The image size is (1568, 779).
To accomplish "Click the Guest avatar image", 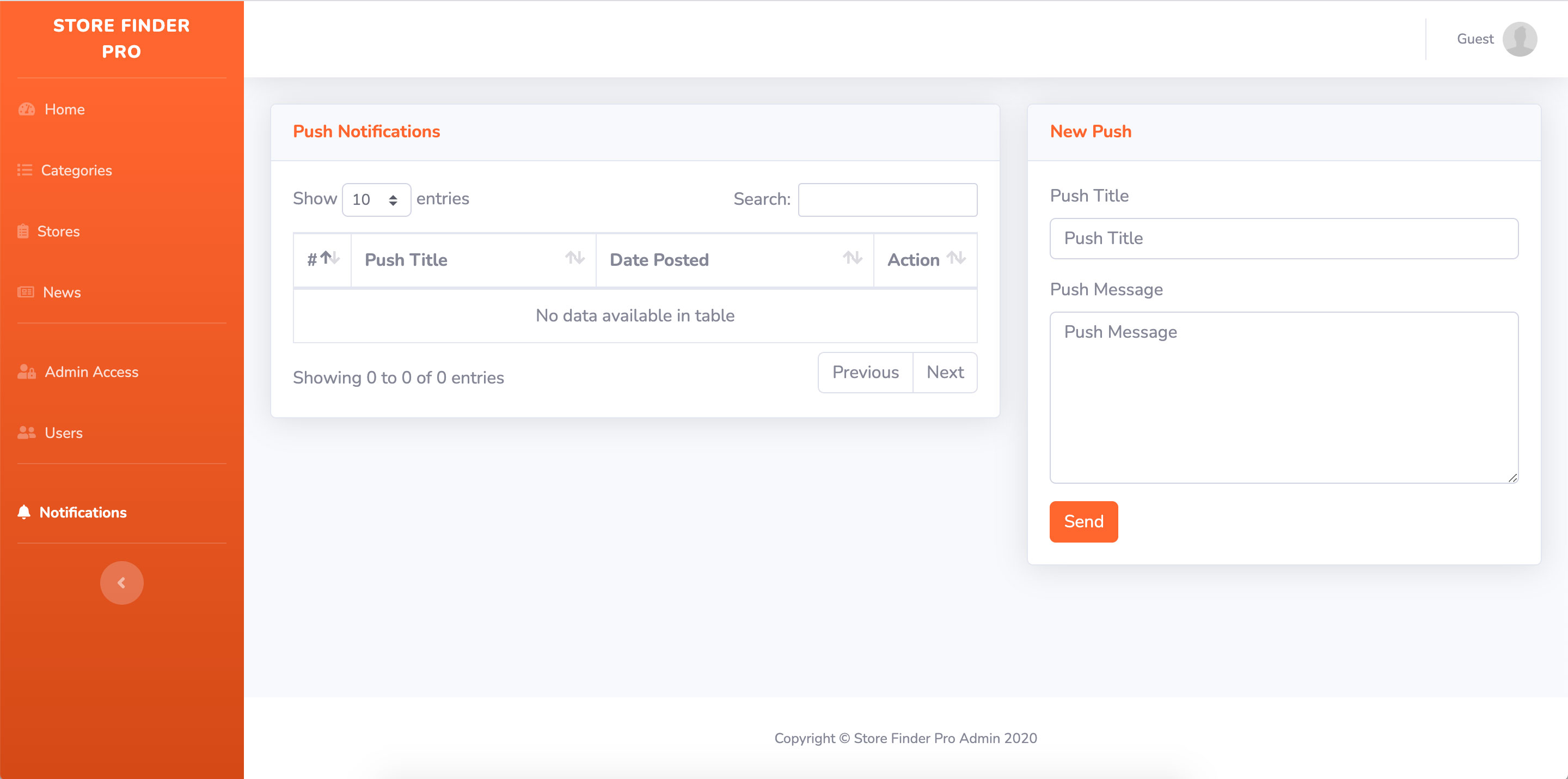I will [x=1520, y=39].
